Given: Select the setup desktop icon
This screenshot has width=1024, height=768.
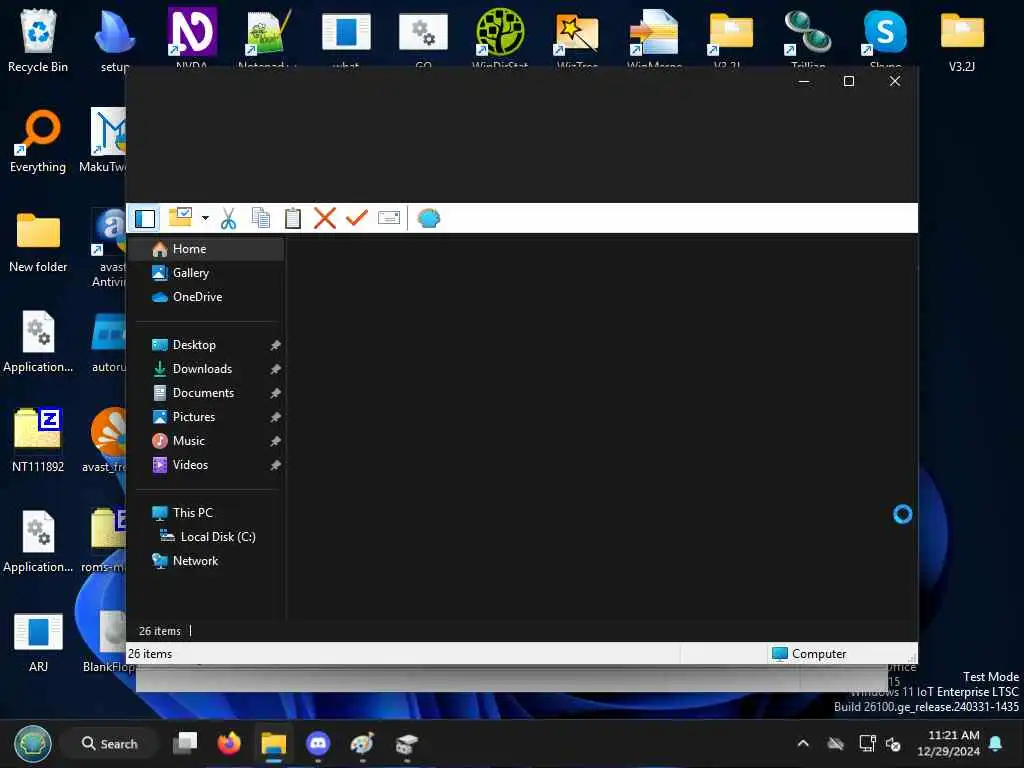Looking at the screenshot, I should coord(115,40).
